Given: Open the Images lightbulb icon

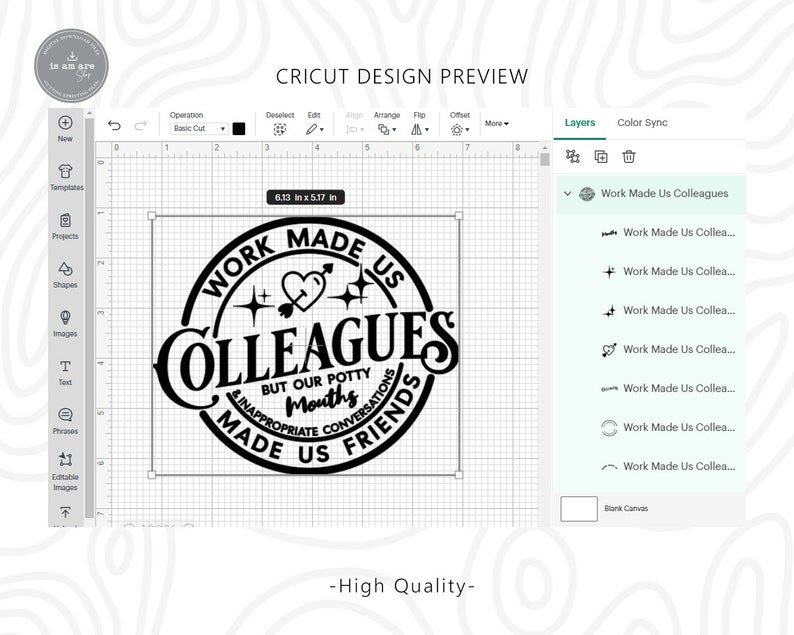Looking at the screenshot, I should [65, 318].
